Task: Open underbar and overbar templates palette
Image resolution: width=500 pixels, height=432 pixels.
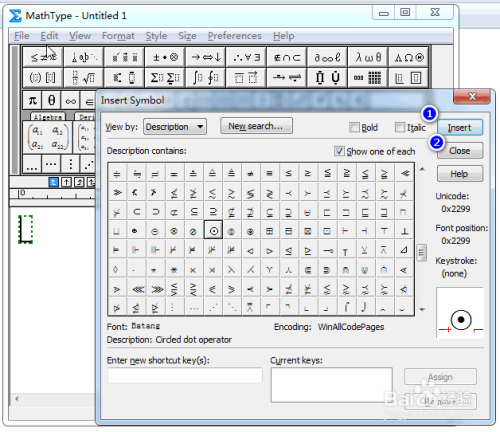Action: pyautogui.click(x=246, y=78)
